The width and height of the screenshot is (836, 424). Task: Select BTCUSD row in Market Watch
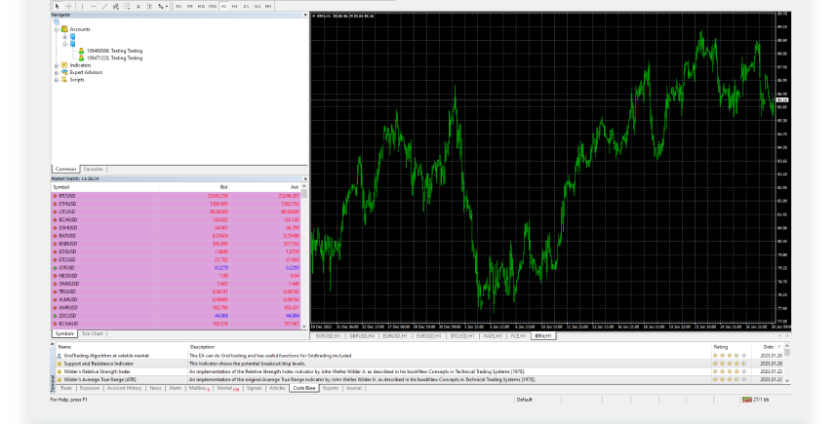(68, 195)
